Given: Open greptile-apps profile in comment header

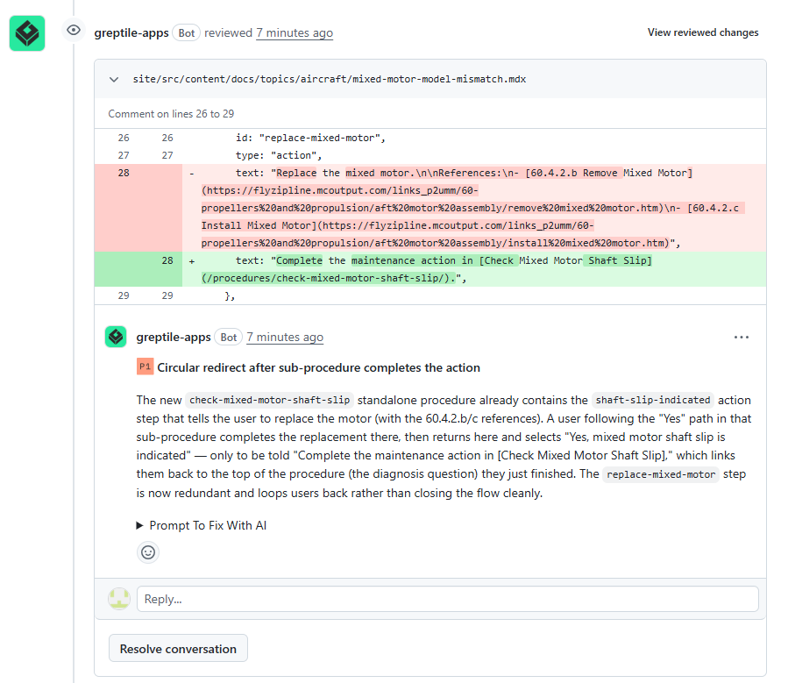Looking at the screenshot, I should click(173, 337).
